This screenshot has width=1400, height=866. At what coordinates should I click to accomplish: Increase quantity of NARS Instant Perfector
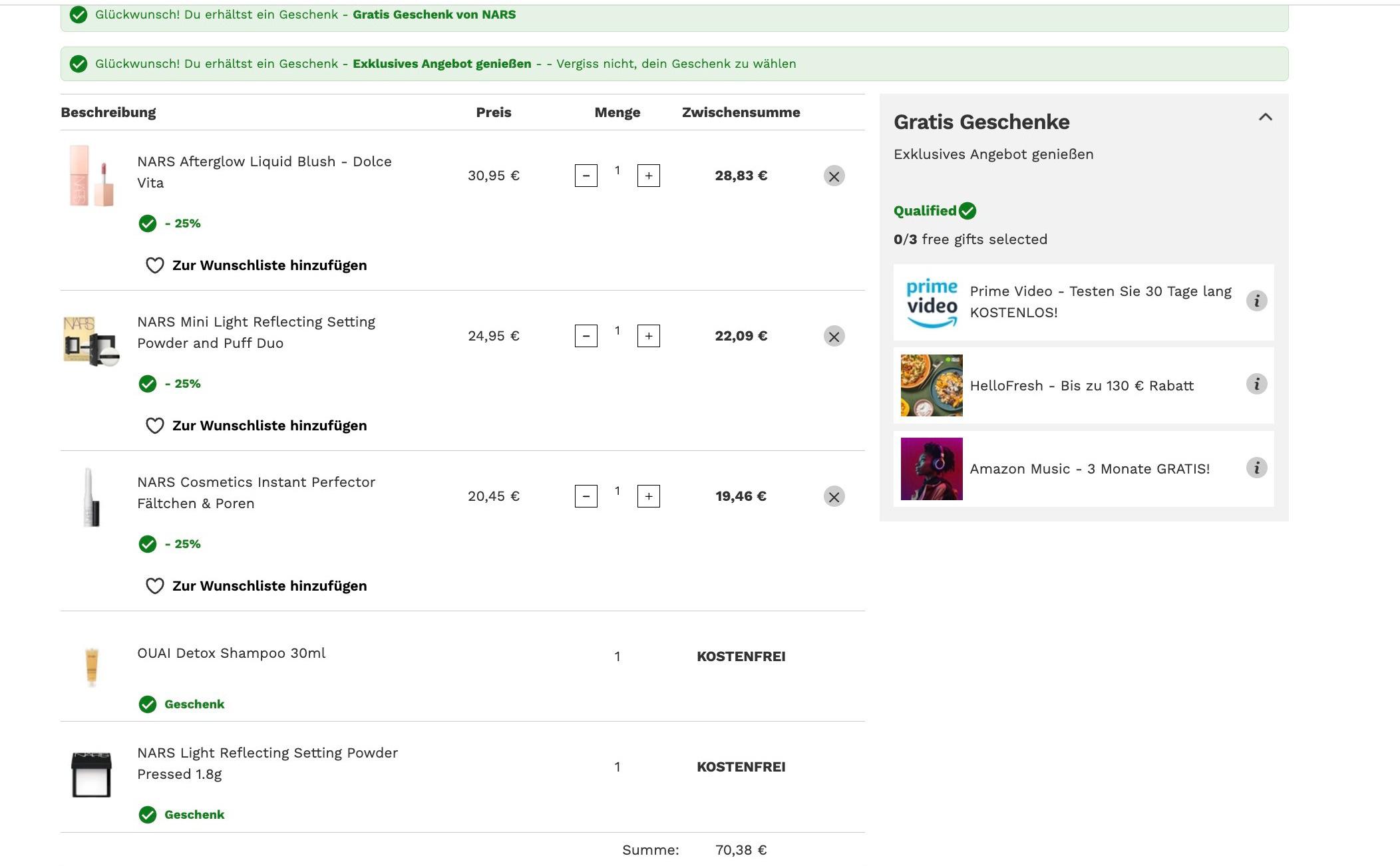[648, 496]
